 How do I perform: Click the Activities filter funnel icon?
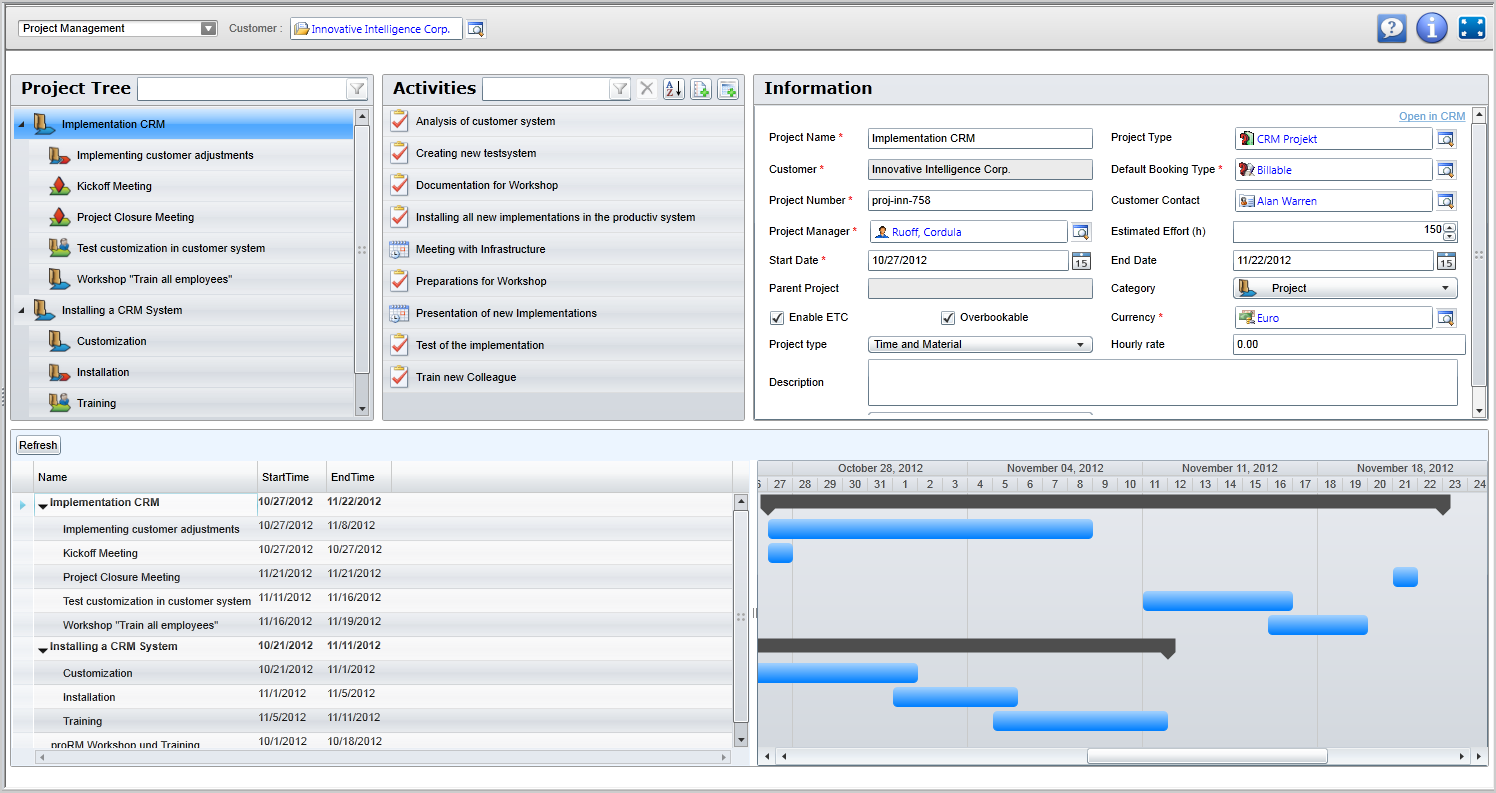(620, 89)
